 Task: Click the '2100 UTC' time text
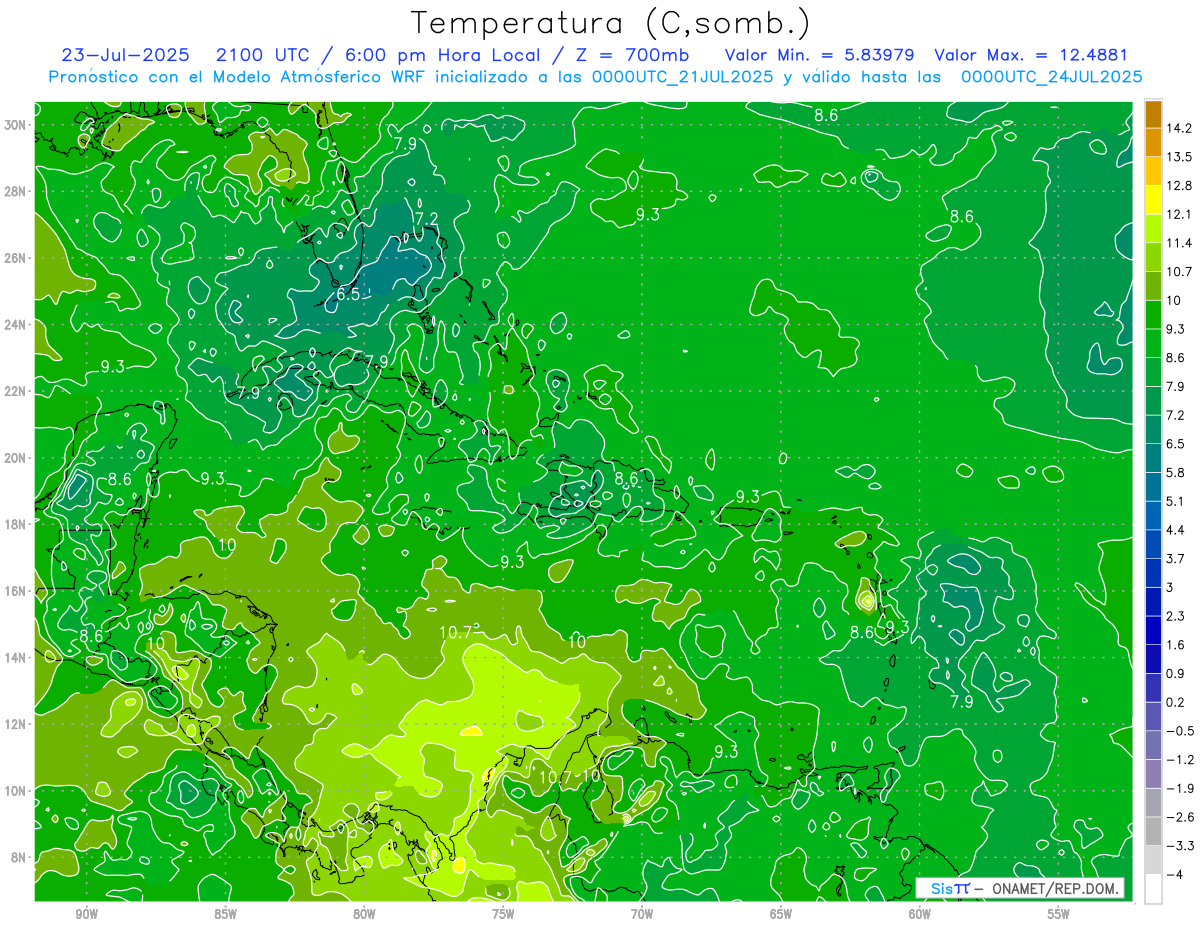(264, 54)
